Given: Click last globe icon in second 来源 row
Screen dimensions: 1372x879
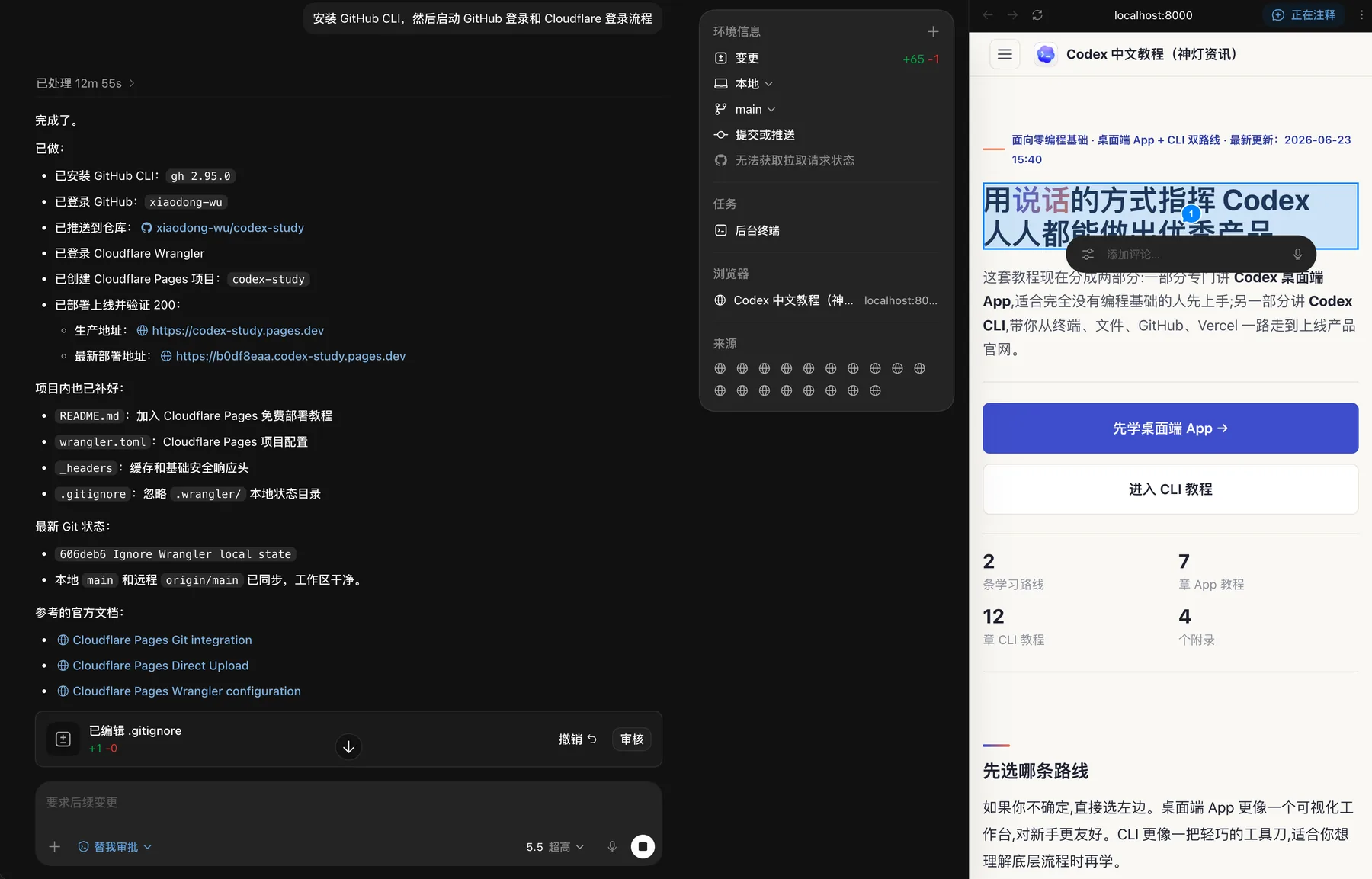Looking at the screenshot, I should pyautogui.click(x=875, y=390).
